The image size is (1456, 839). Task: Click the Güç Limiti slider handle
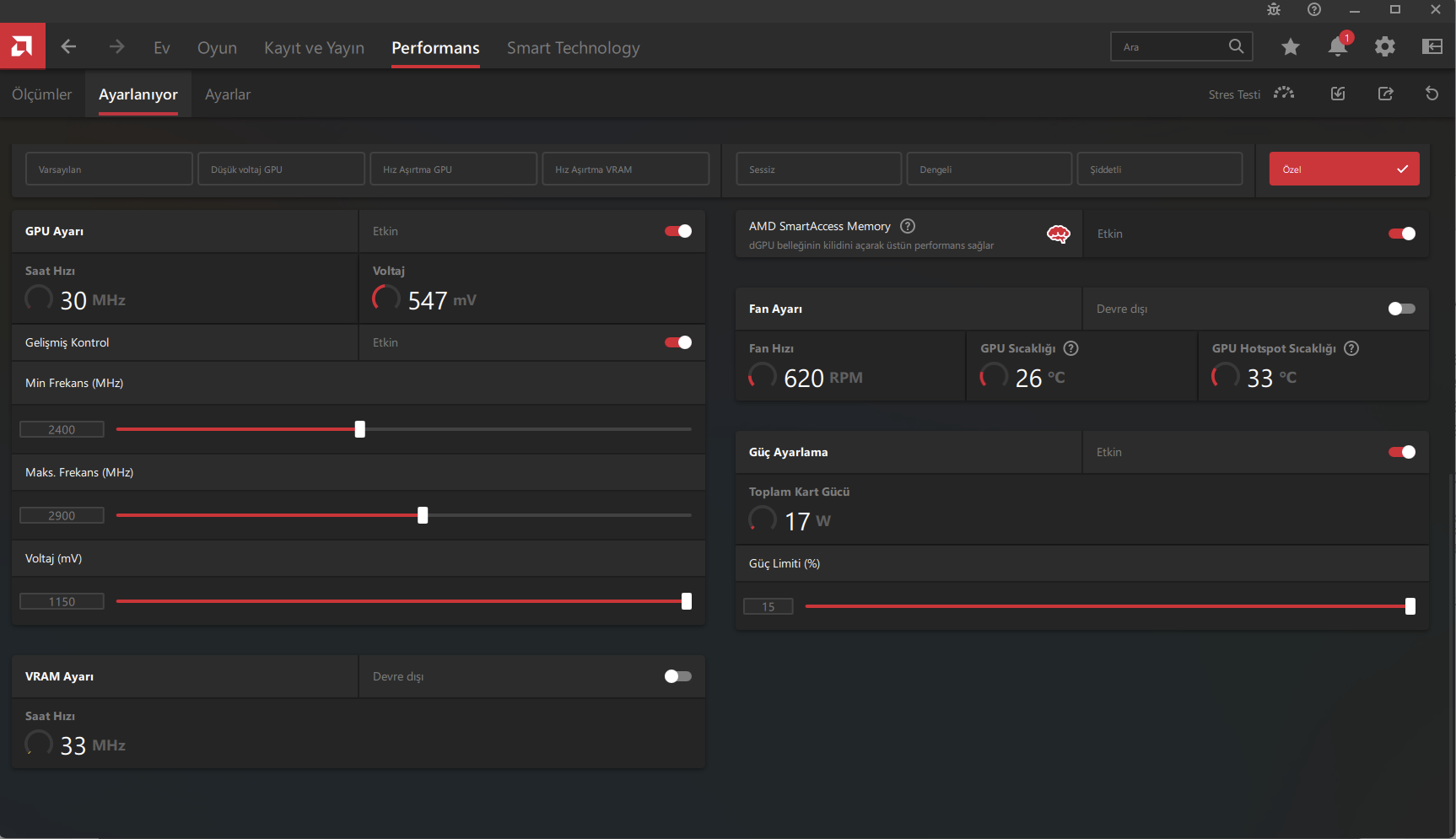tap(1410, 606)
